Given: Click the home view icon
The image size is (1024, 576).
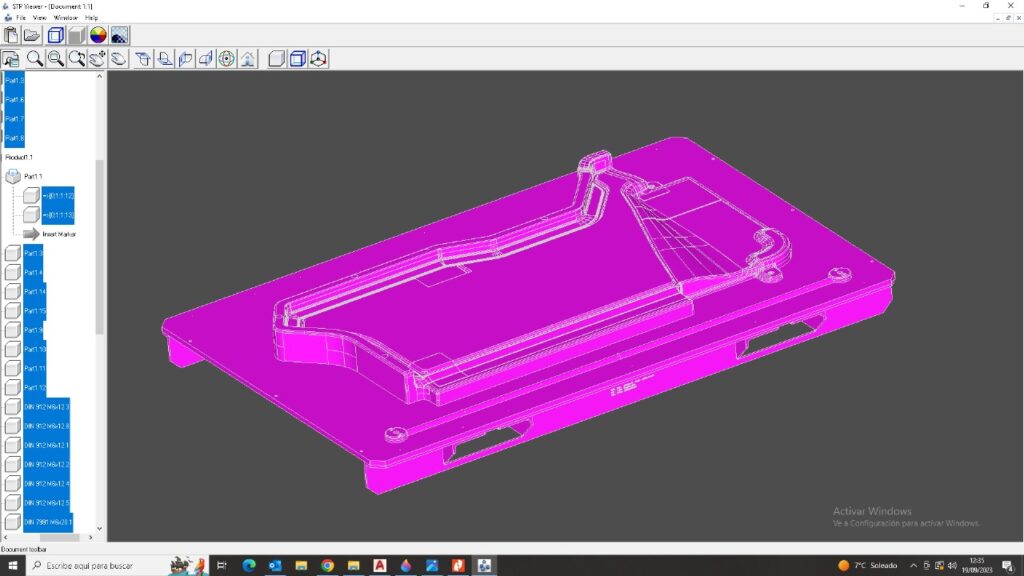Looking at the screenshot, I should [247, 59].
